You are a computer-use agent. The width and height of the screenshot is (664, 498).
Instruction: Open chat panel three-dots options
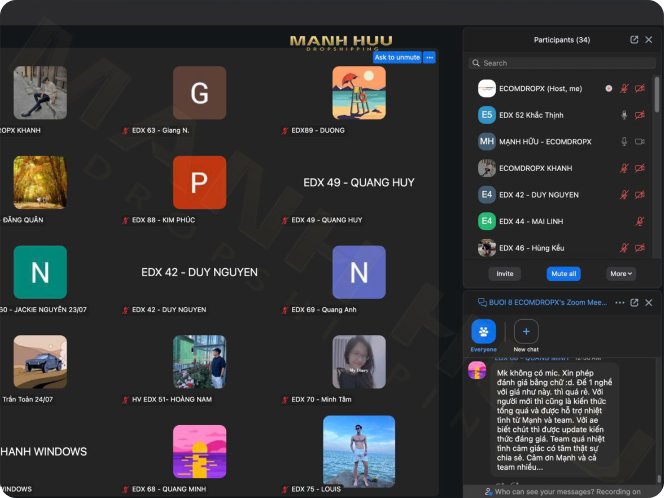pos(619,302)
